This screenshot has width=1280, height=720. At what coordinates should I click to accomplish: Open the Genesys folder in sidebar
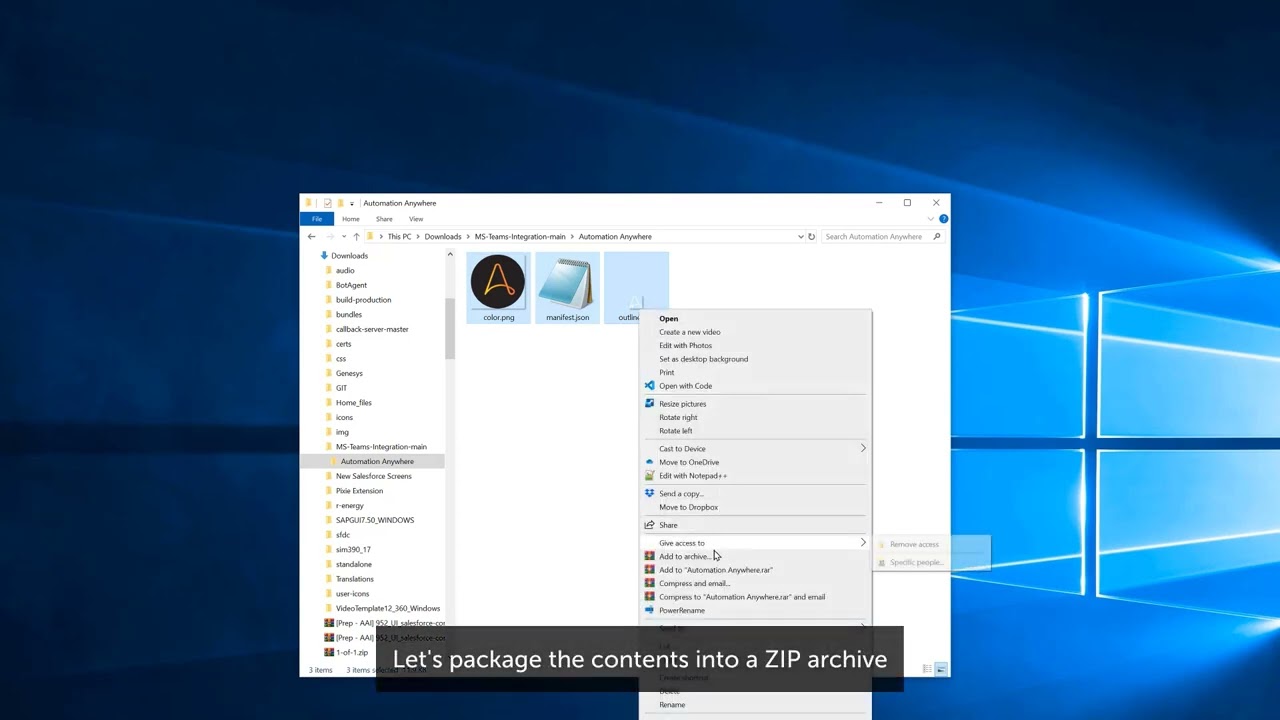[349, 373]
